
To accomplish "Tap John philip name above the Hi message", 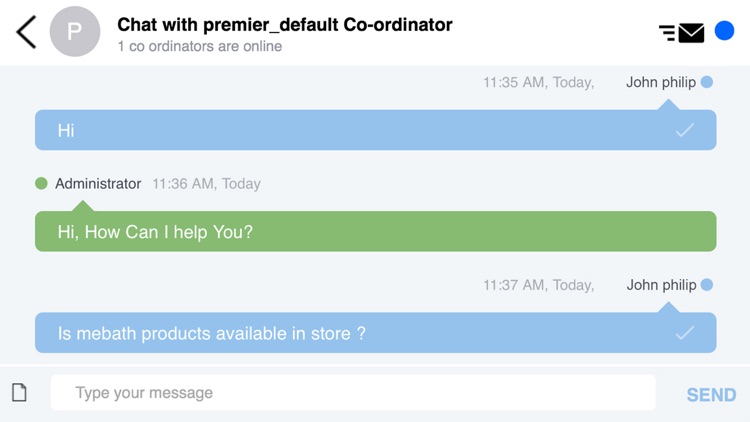I will (x=660, y=82).
